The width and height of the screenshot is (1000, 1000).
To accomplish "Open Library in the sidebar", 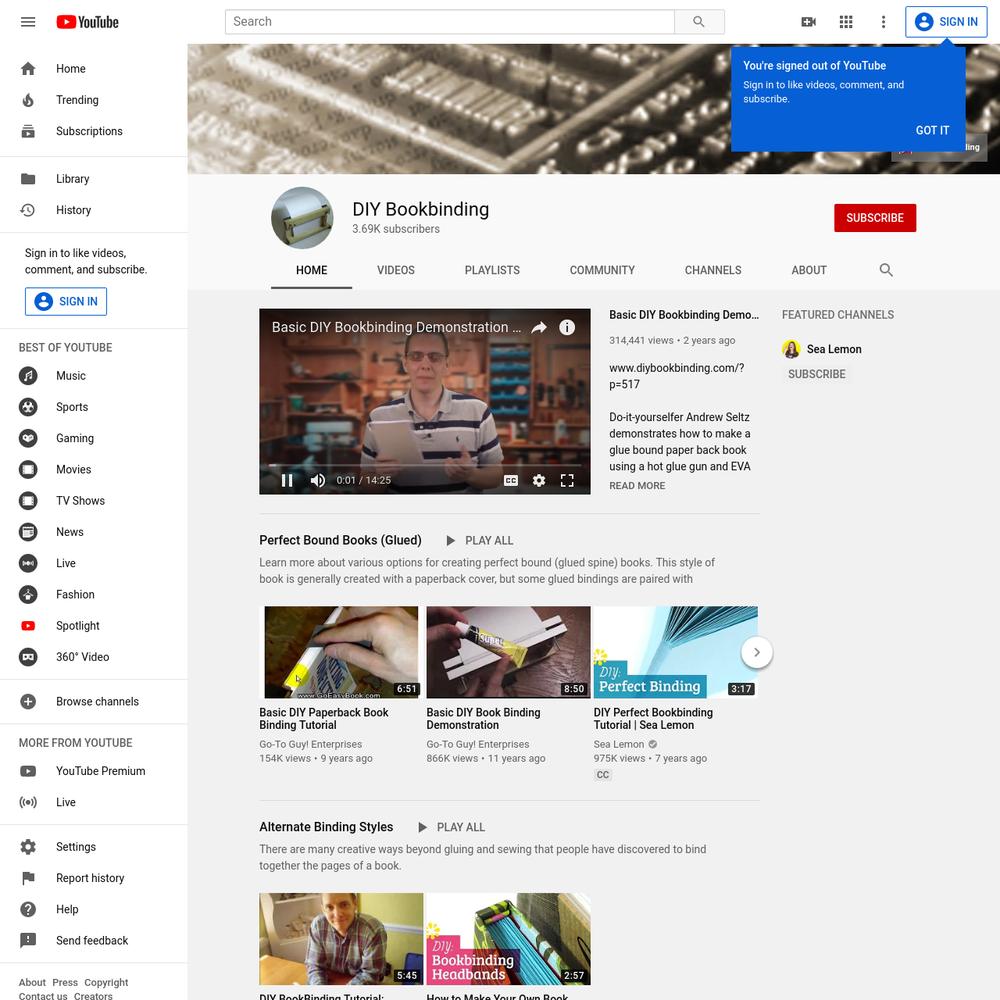I will click(94, 179).
